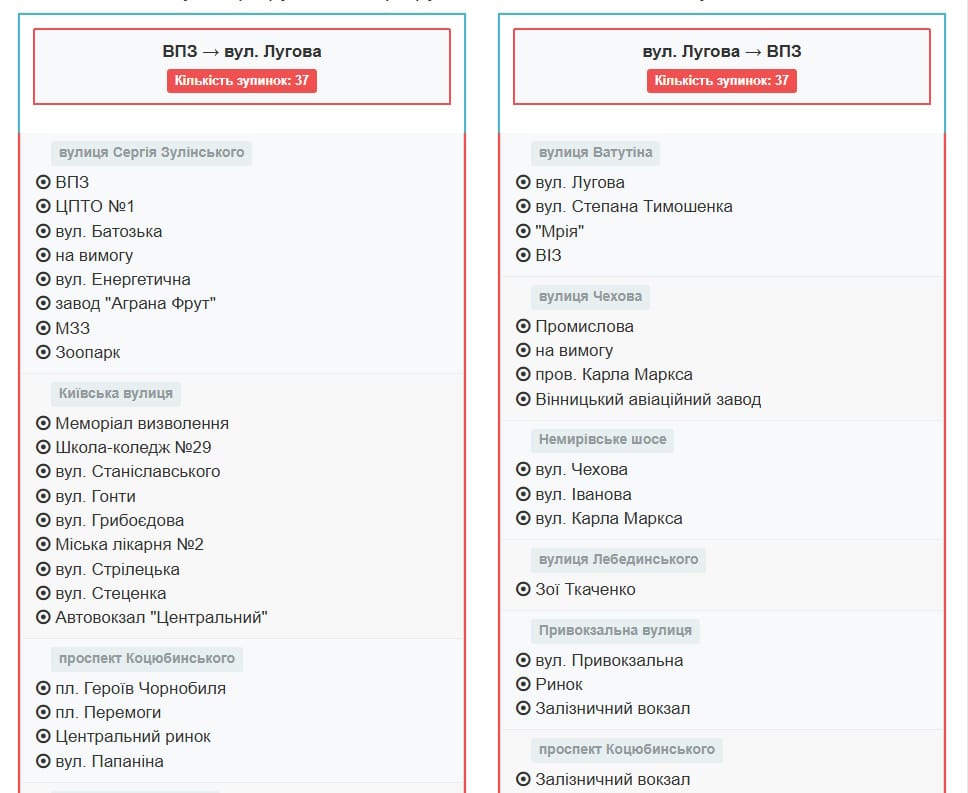Select the завод "Аграна Фрут" stop
Screen dimensions: 968x793
[x=135, y=303]
